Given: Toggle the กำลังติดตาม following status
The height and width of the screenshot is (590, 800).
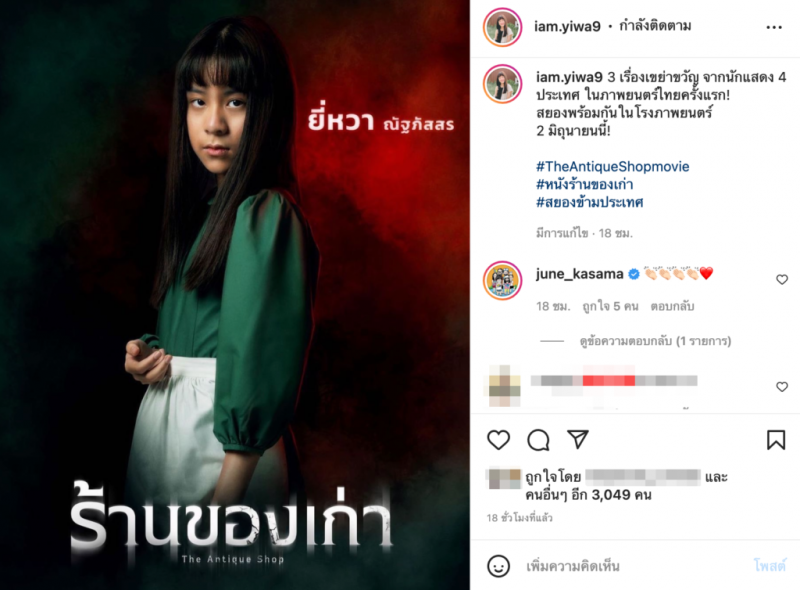Looking at the screenshot, I should (x=655, y=26).
